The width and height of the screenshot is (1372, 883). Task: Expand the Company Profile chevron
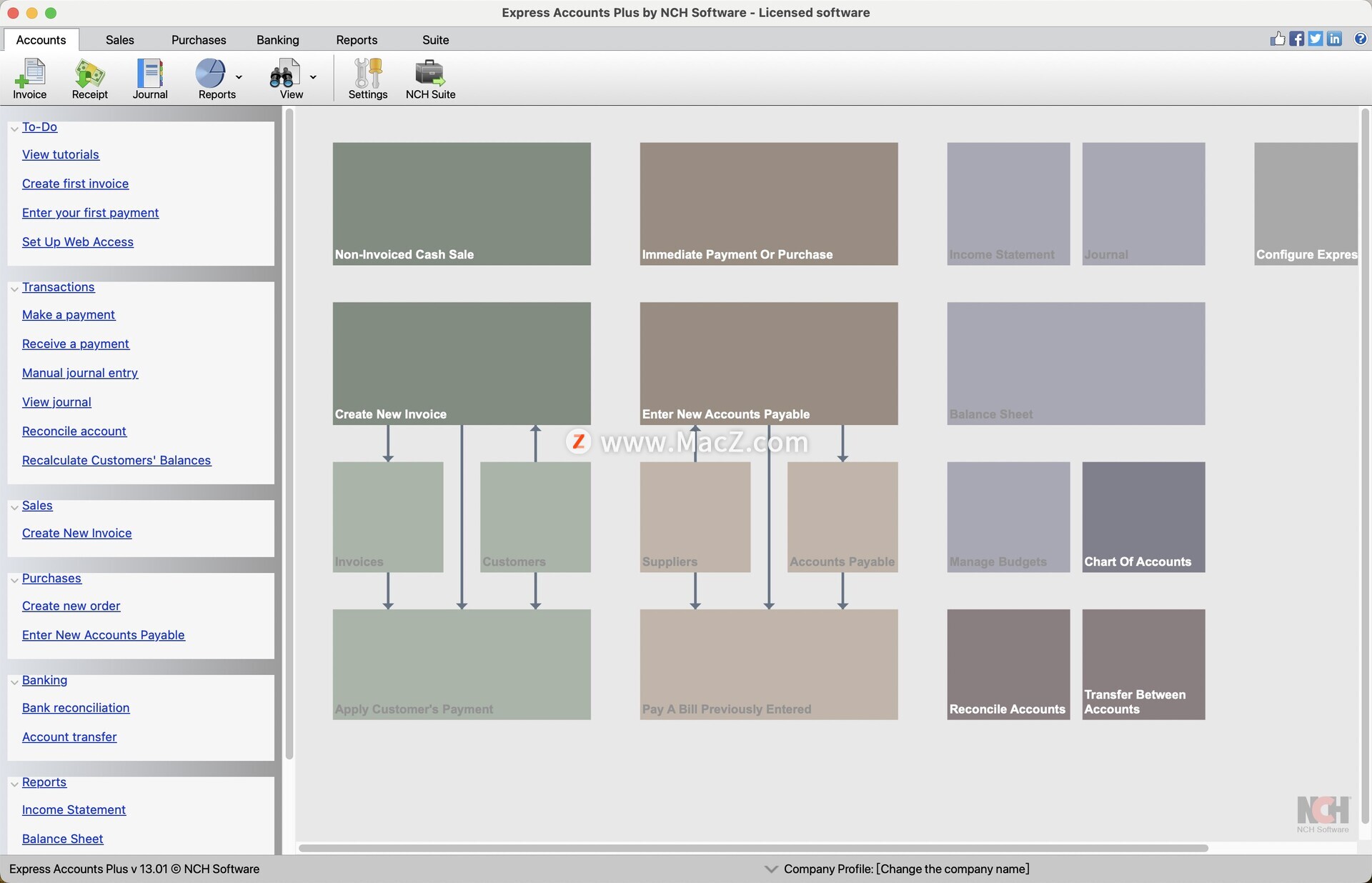click(x=770, y=869)
